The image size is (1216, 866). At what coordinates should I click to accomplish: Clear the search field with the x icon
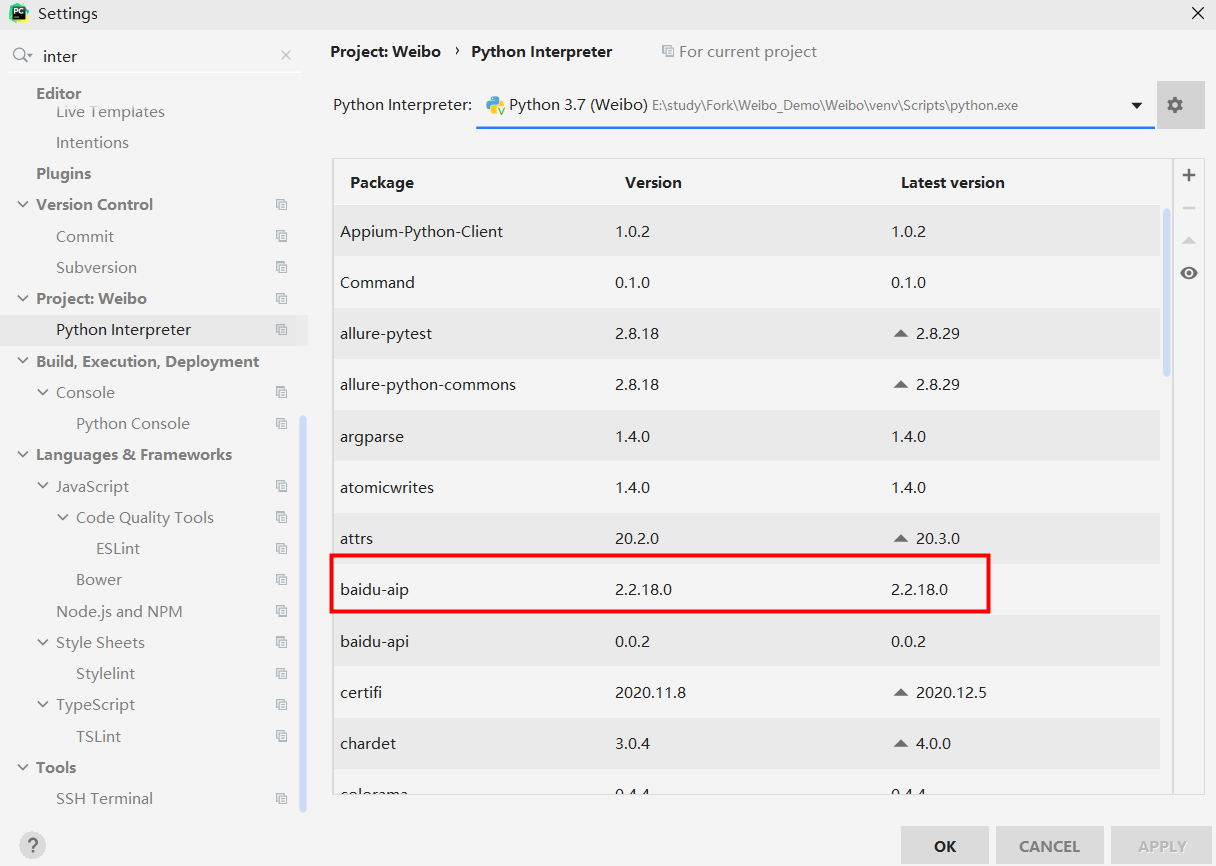[x=286, y=56]
